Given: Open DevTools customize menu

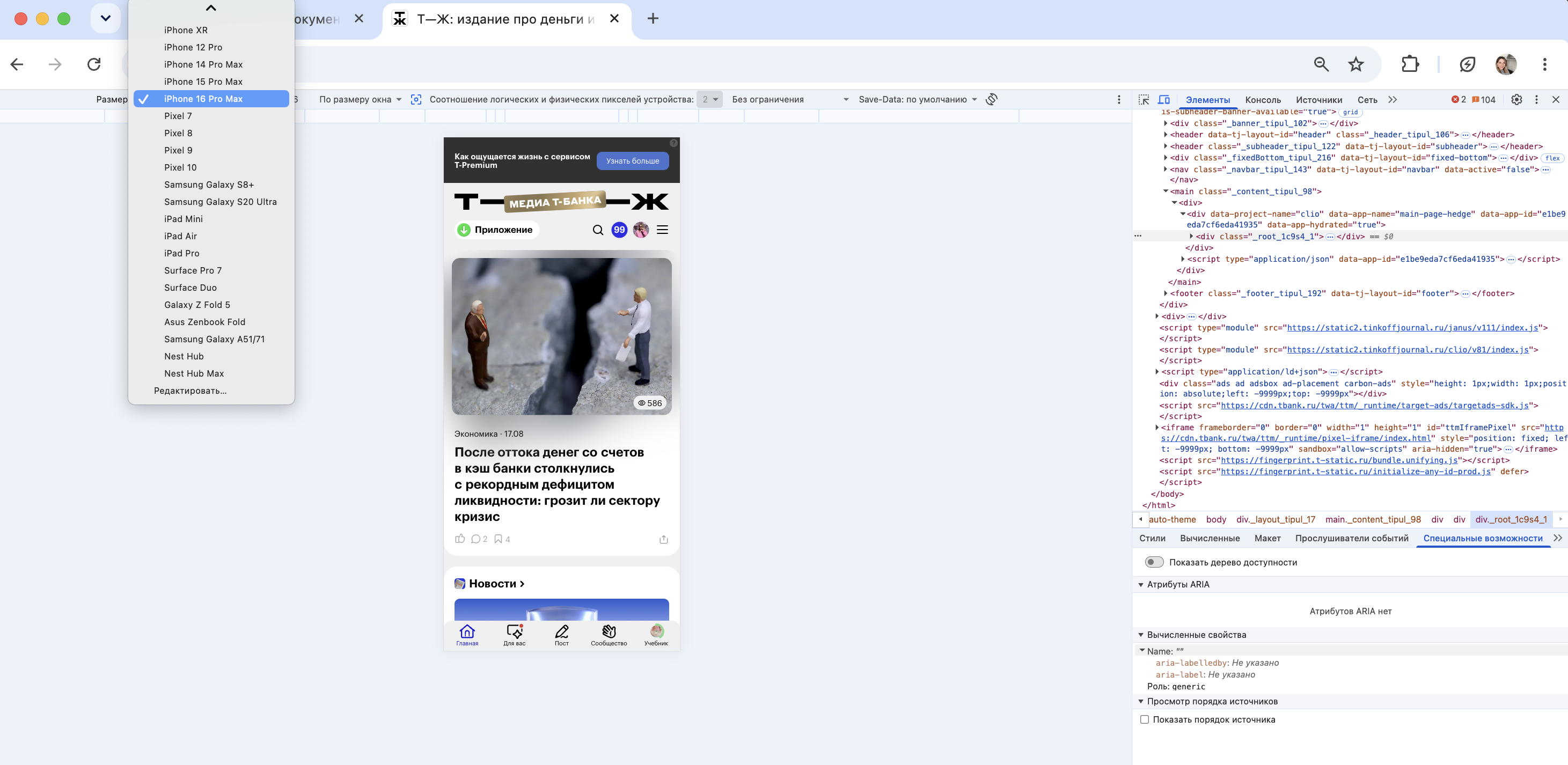Looking at the screenshot, I should point(1536,99).
